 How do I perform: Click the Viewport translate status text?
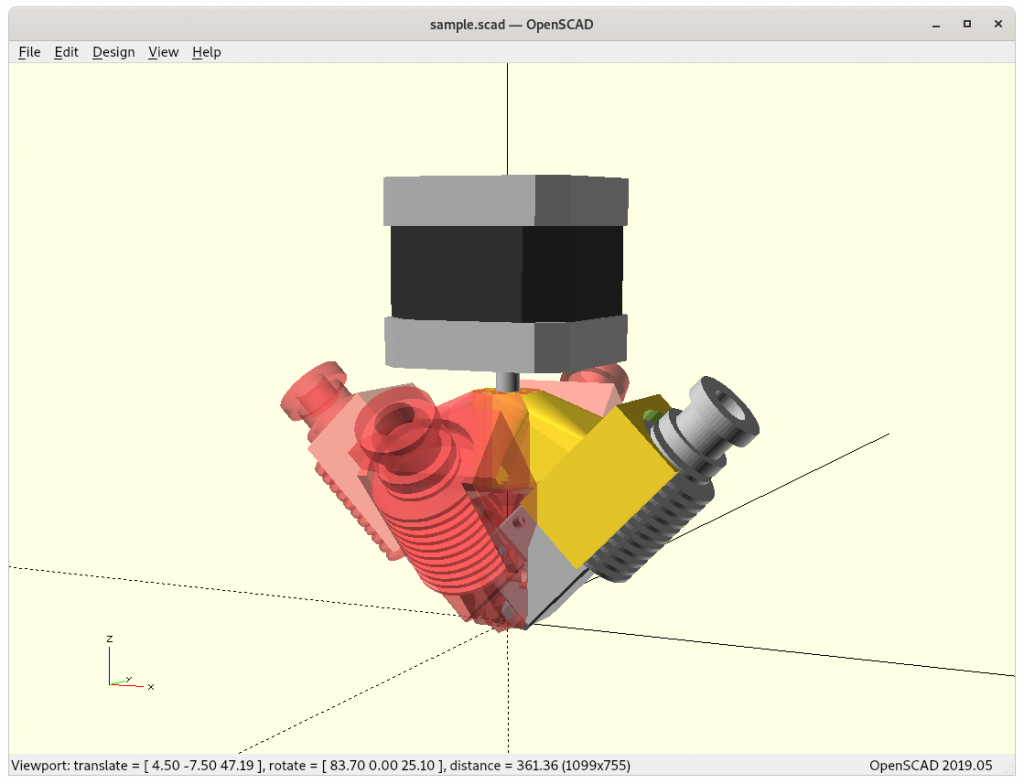(321, 765)
